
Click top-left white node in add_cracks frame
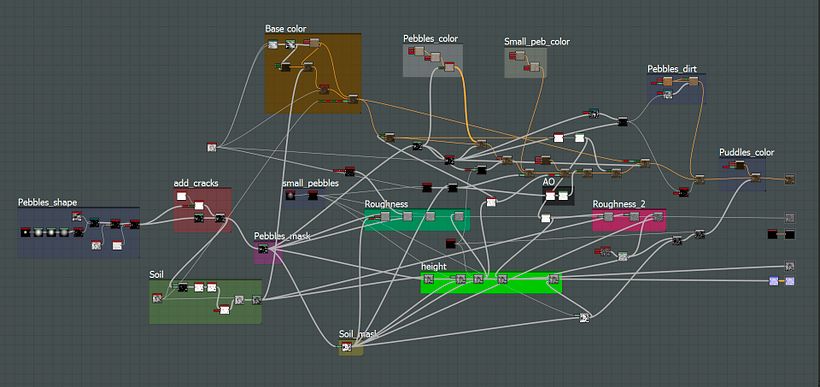[x=181, y=197]
